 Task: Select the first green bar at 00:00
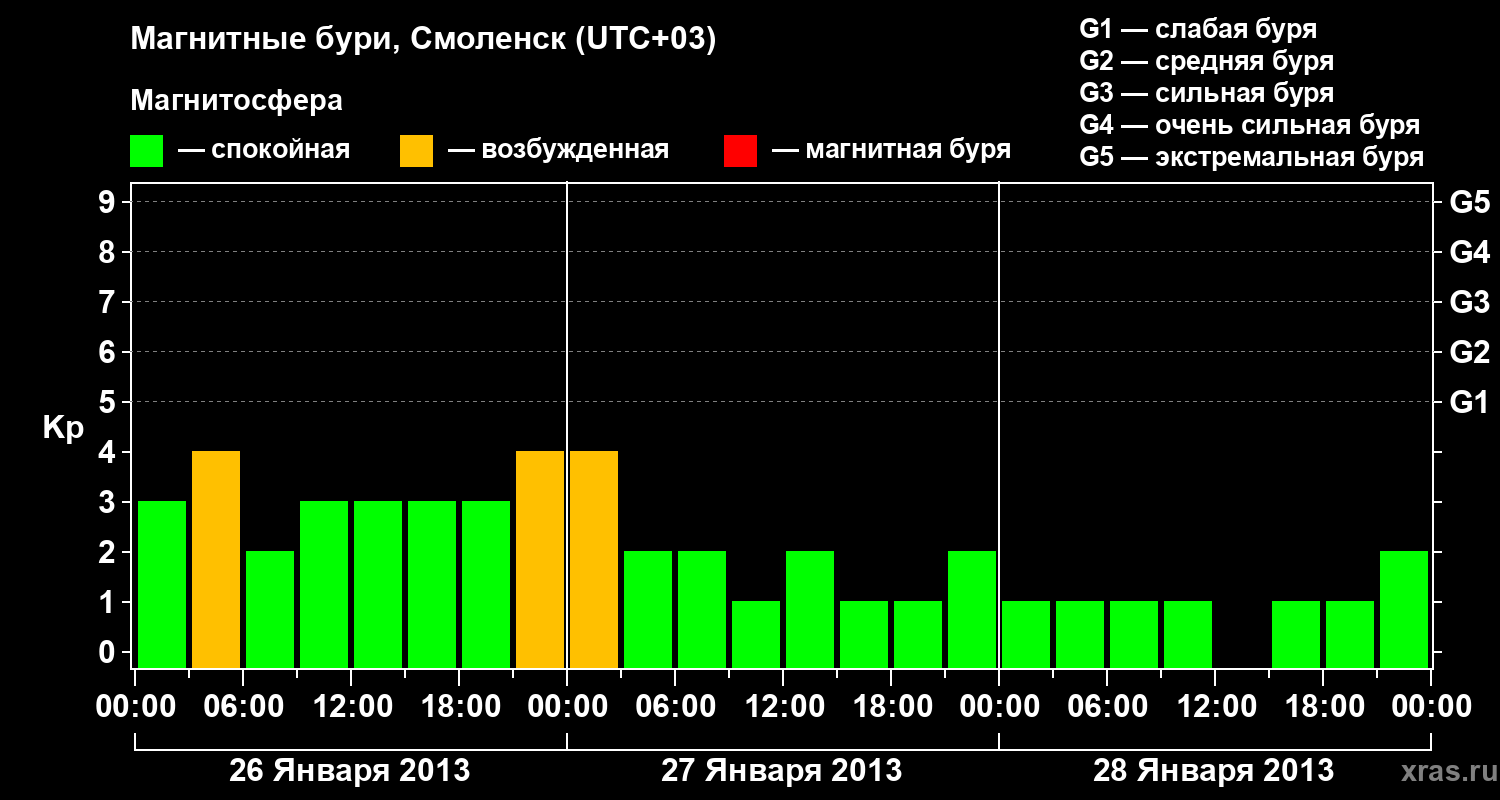162,584
